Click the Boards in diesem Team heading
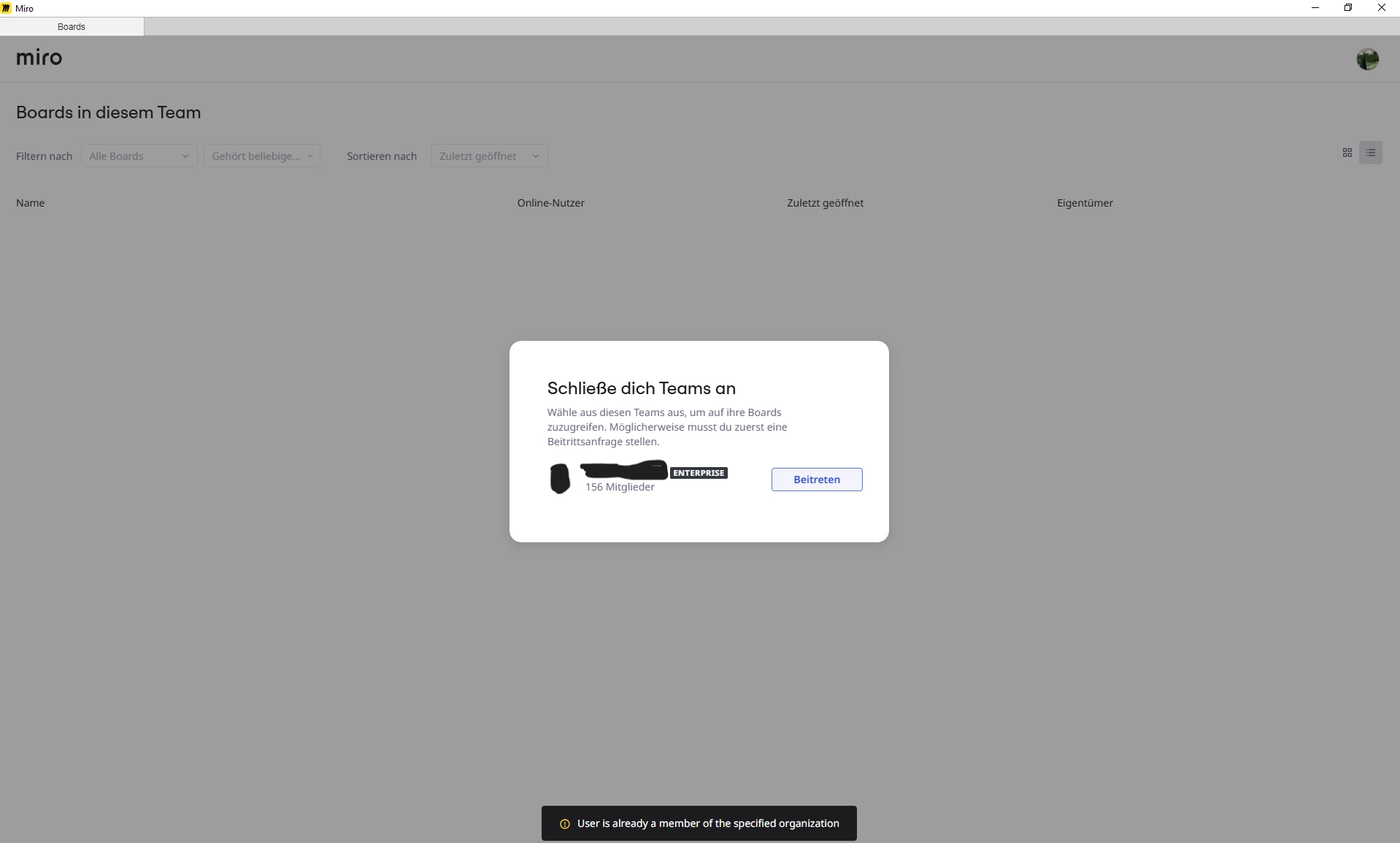Image resolution: width=1400 pixels, height=843 pixels. coord(108,112)
